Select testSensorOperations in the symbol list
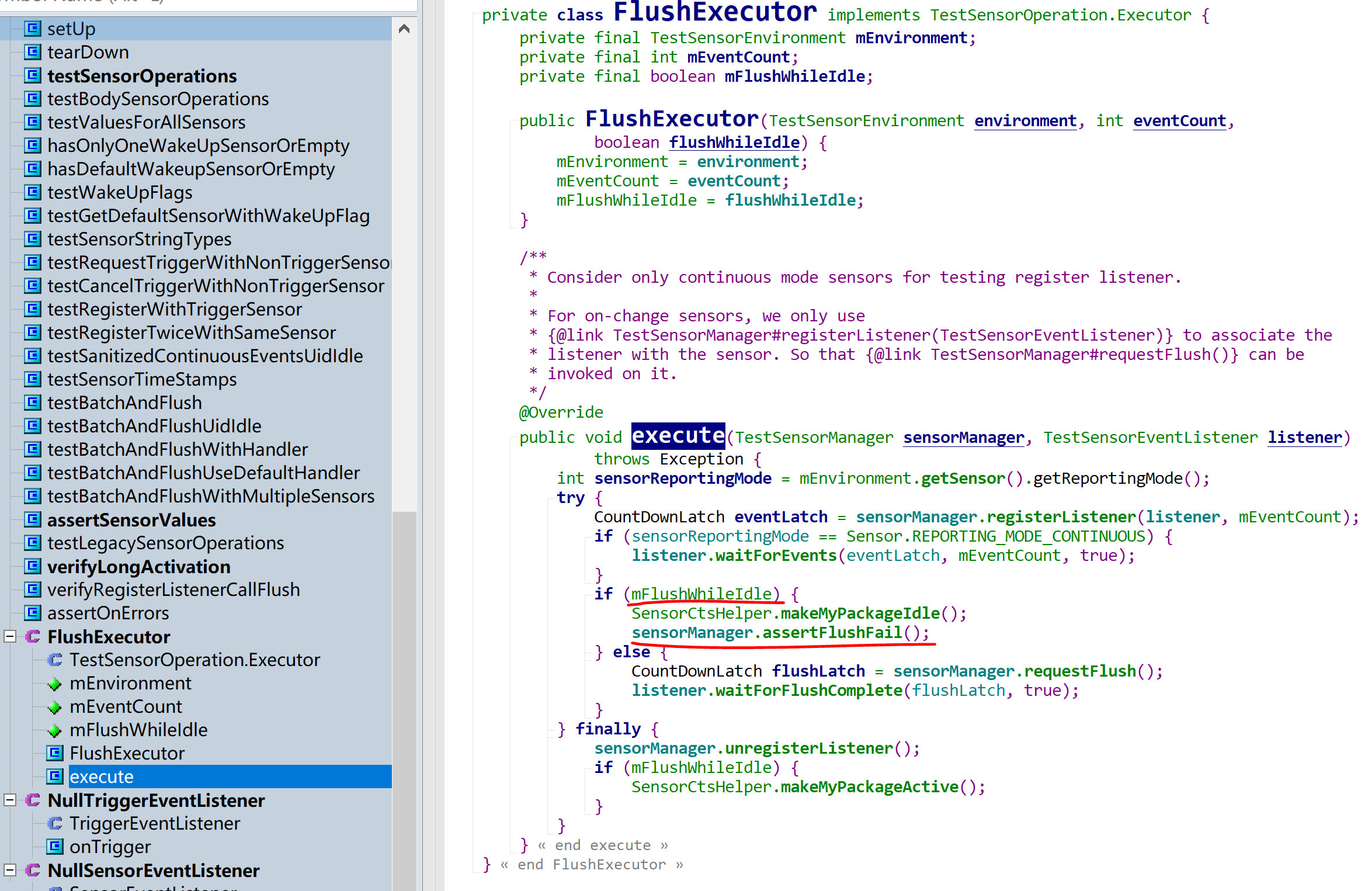The width and height of the screenshot is (1372, 891). click(142, 76)
